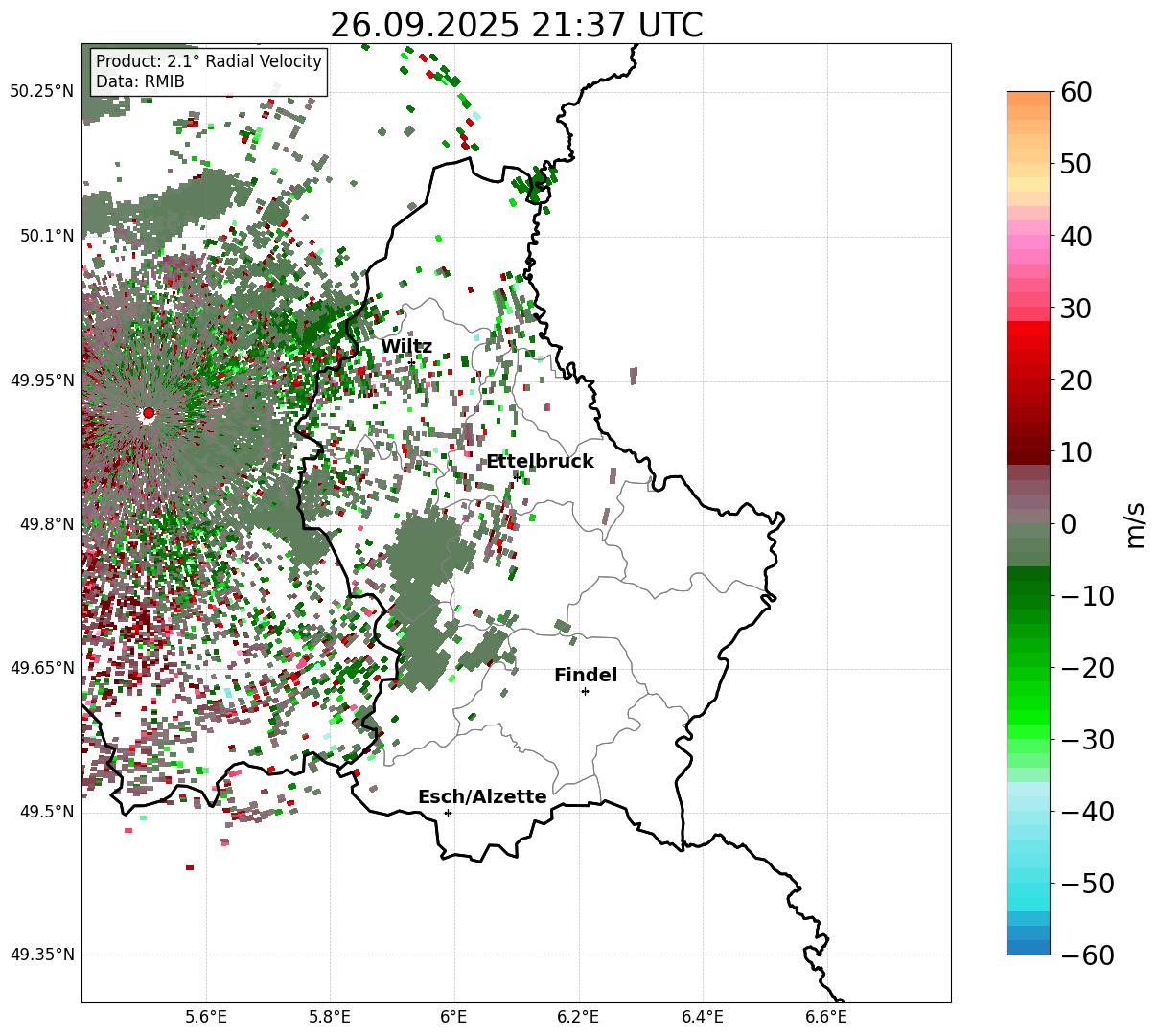Image resolution: width=1157 pixels, height=1036 pixels.
Task: Click the 5.6°E longitude tick label
Action: pyautogui.click(x=206, y=1017)
